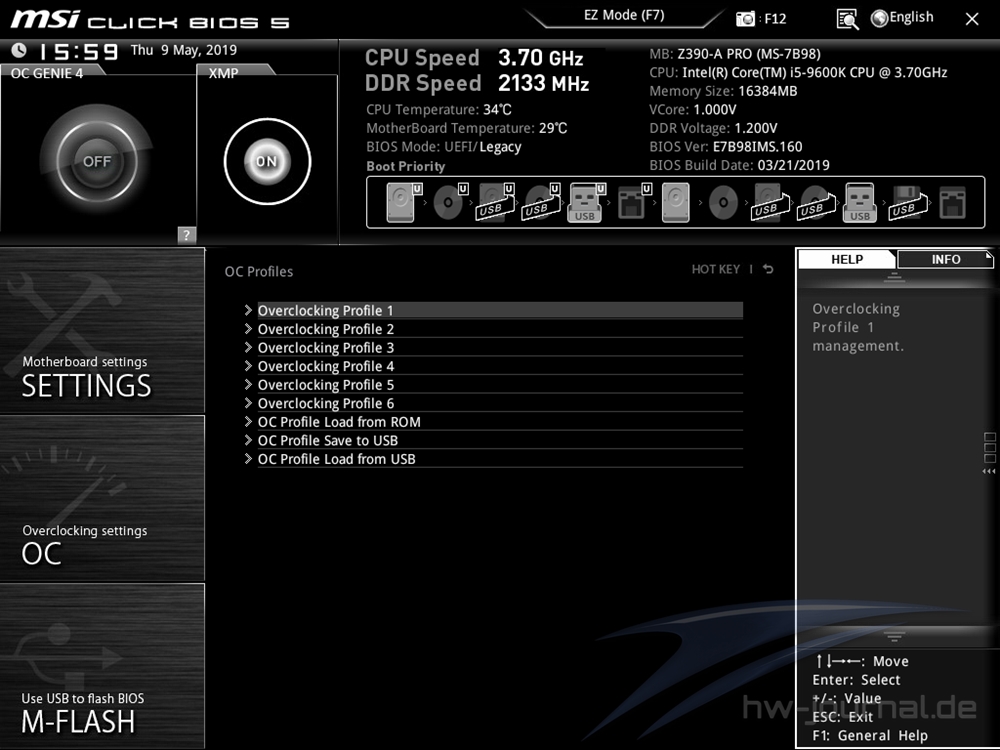
Task: Click the OC Profiles heading
Action: pyautogui.click(x=259, y=271)
